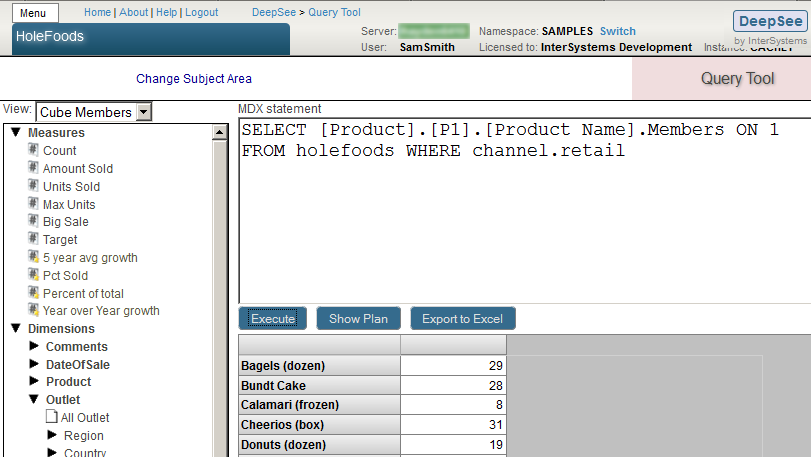Click the Pct Sold calculated measure icon
811x457 pixels.
click(x=33, y=275)
